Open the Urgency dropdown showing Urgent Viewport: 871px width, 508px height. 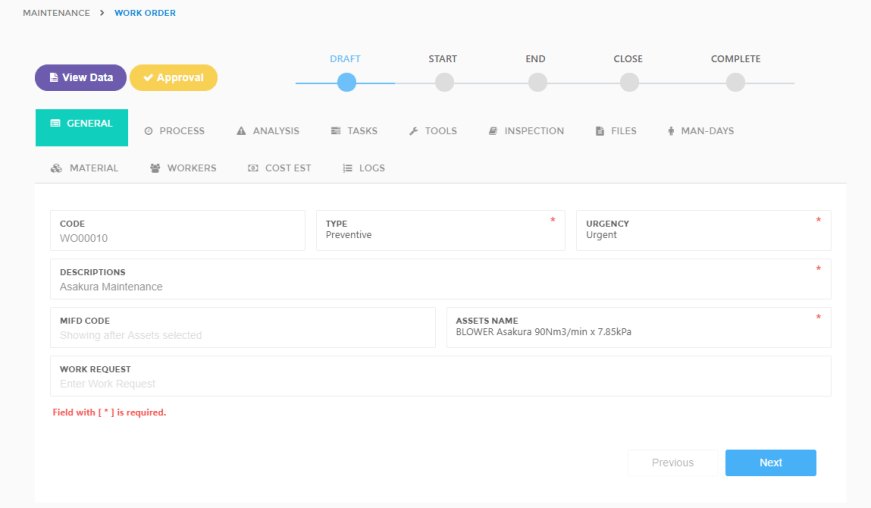click(702, 235)
